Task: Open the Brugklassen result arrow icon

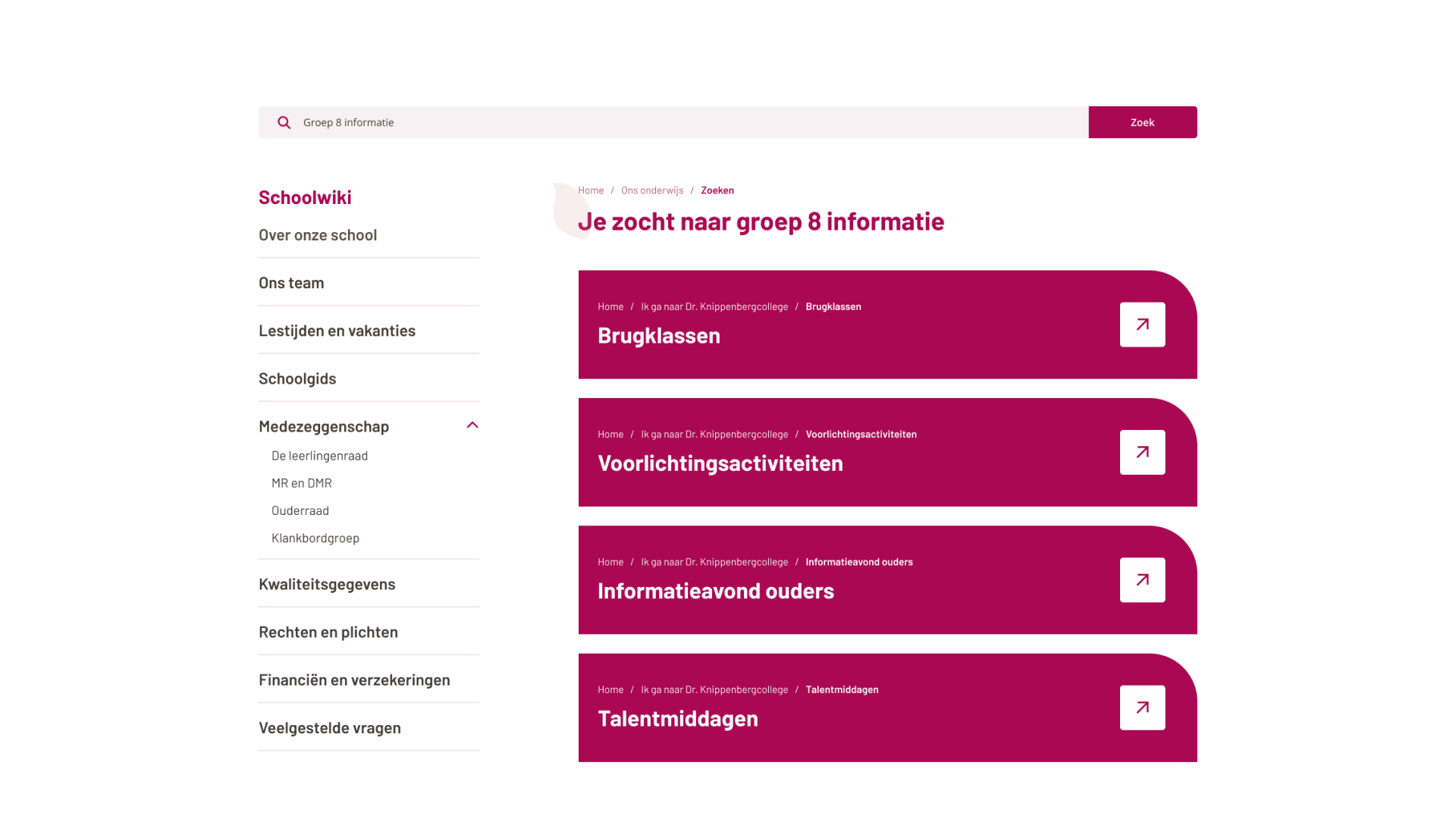Action: pyautogui.click(x=1142, y=325)
